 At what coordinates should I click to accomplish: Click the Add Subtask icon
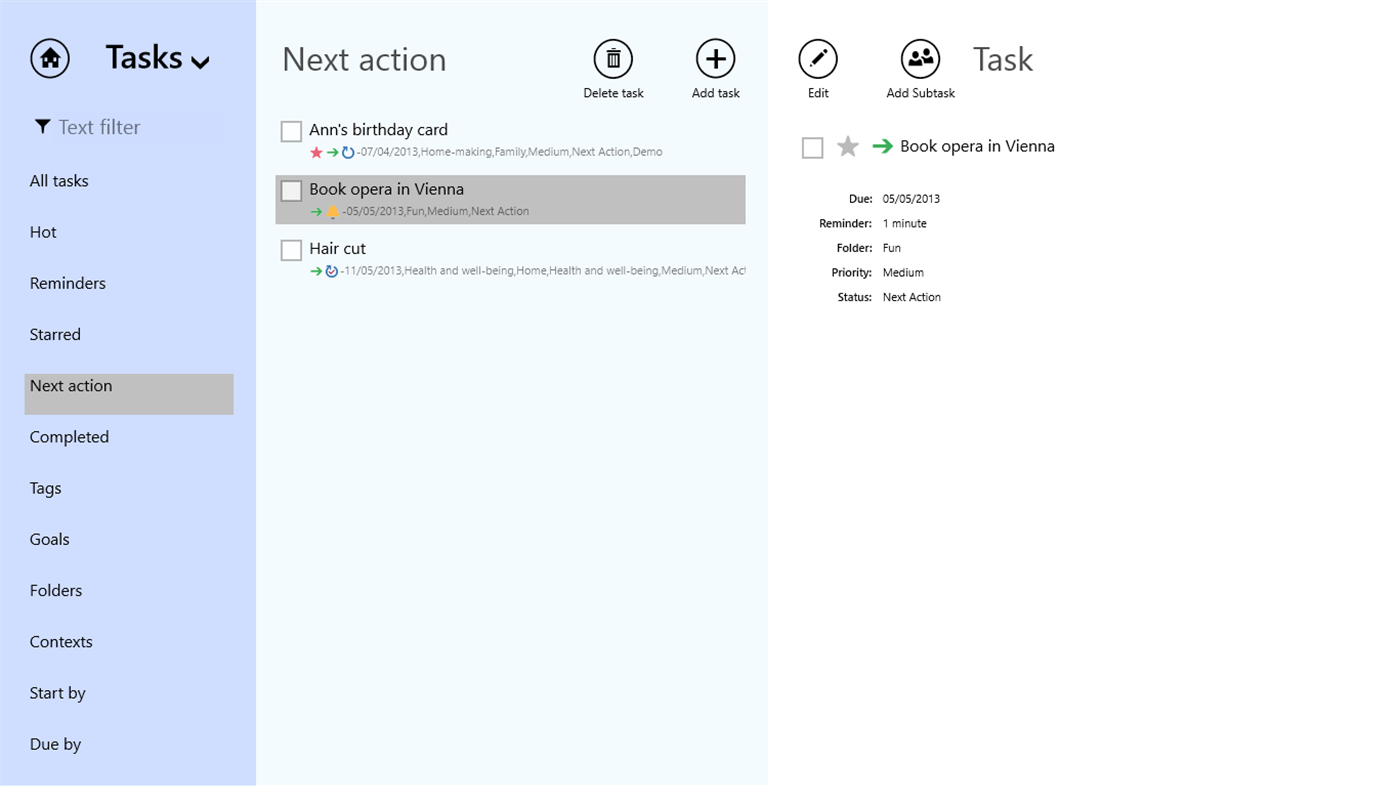pyautogui.click(x=920, y=59)
